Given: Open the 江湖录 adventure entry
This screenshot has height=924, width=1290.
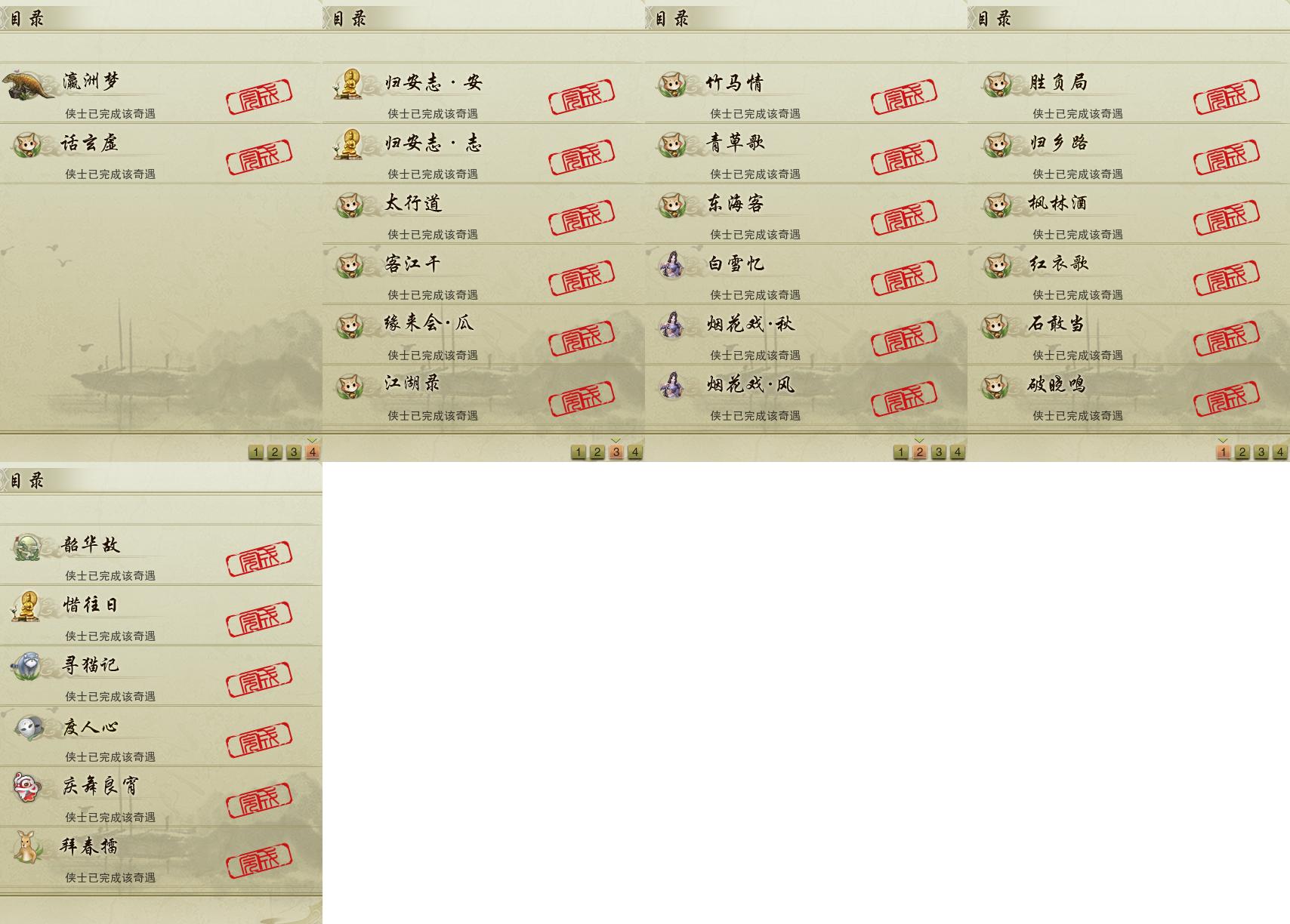Looking at the screenshot, I should [483, 396].
